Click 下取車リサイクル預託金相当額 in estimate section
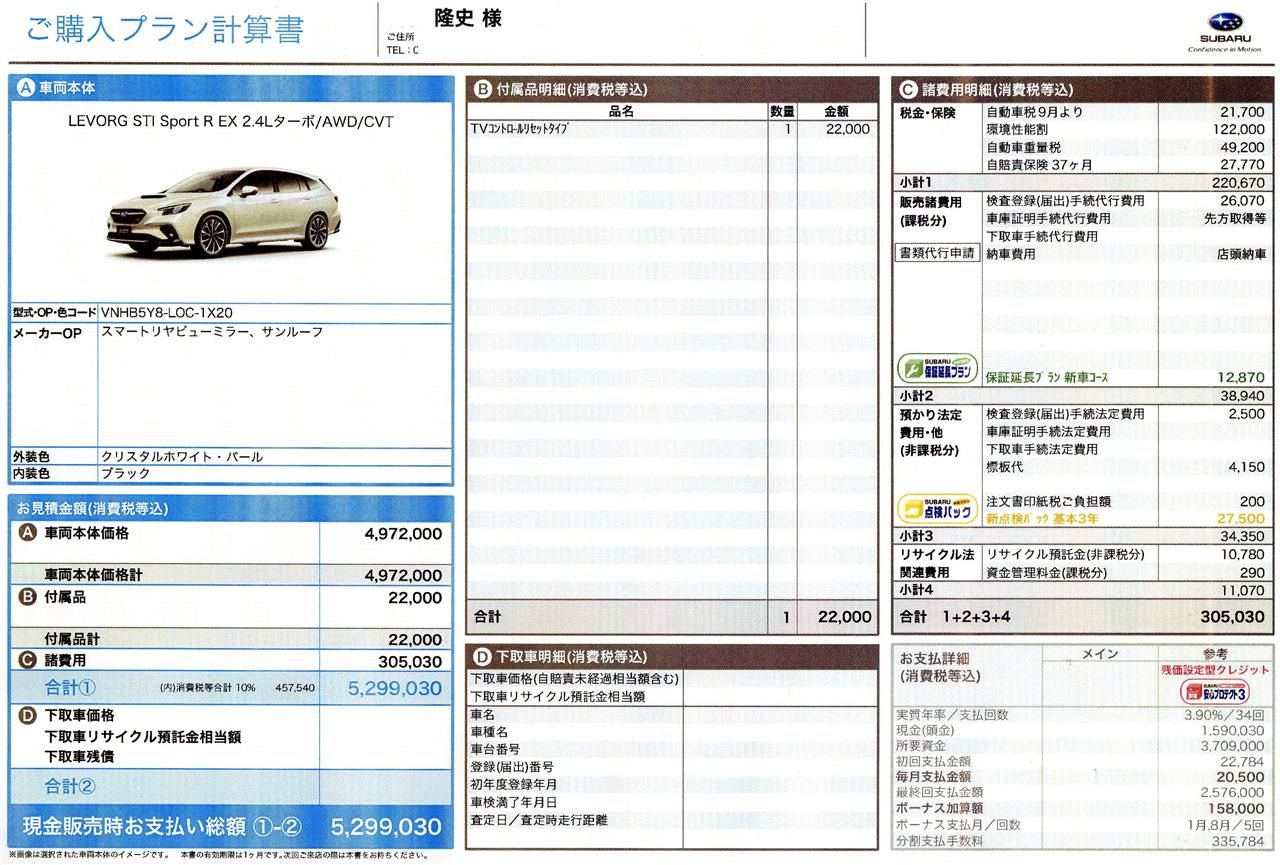1280x865 pixels. point(143,736)
